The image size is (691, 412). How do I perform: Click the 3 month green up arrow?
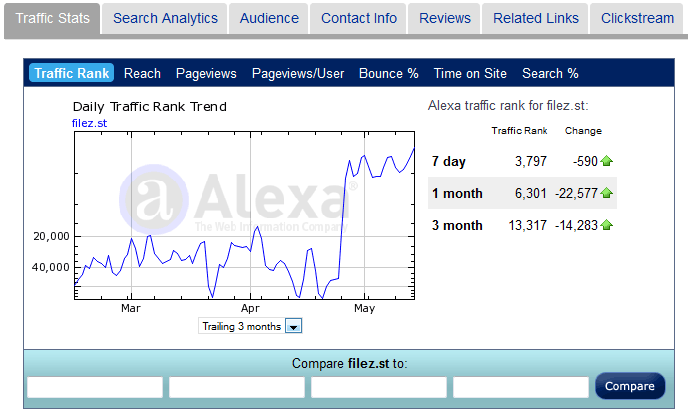click(x=607, y=225)
